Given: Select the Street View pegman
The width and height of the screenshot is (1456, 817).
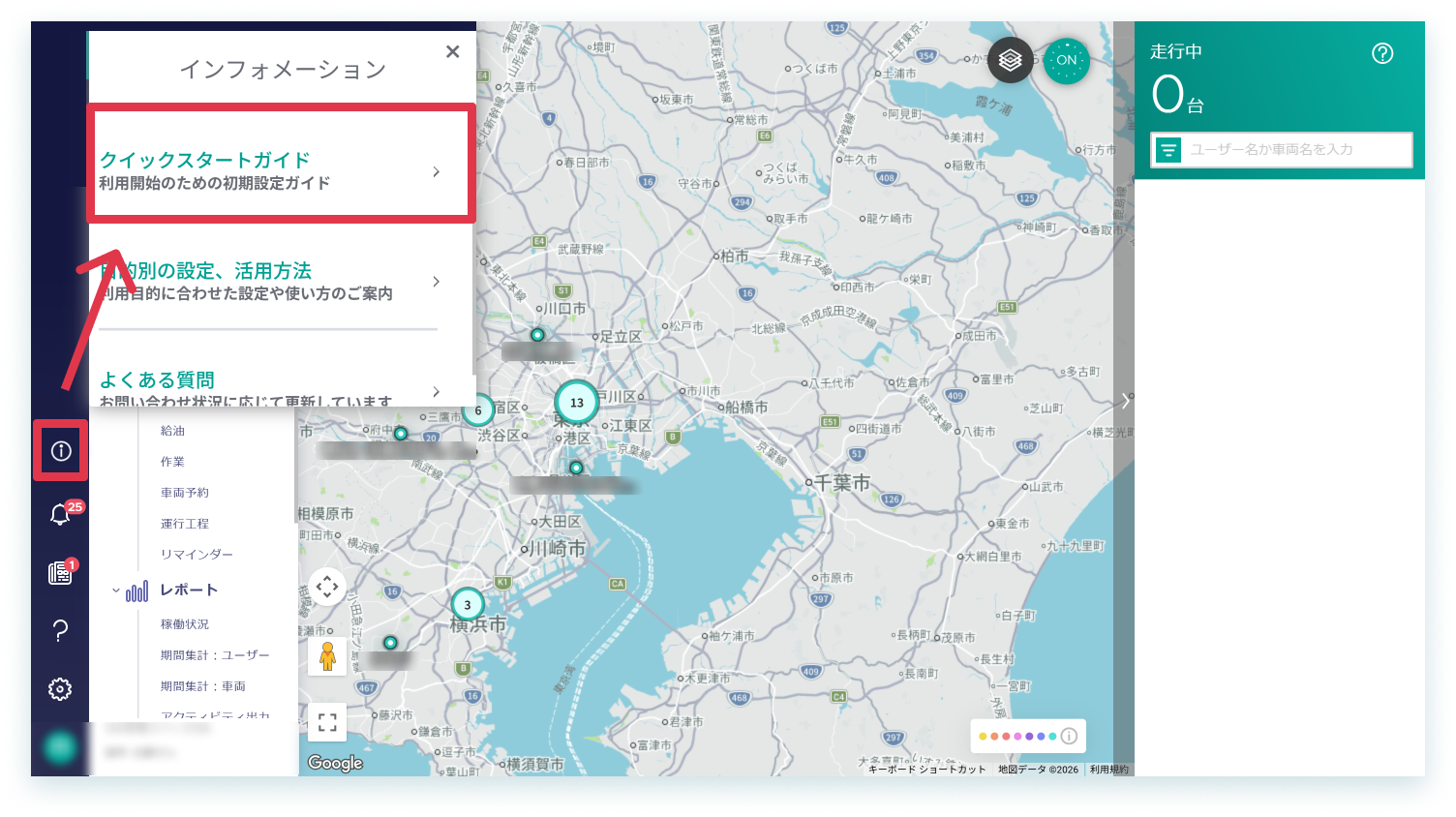Looking at the screenshot, I should pos(327,656).
